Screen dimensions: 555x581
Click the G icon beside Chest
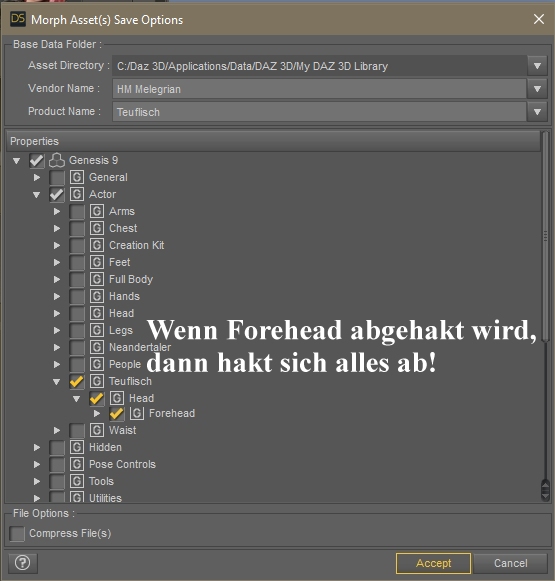(x=97, y=228)
